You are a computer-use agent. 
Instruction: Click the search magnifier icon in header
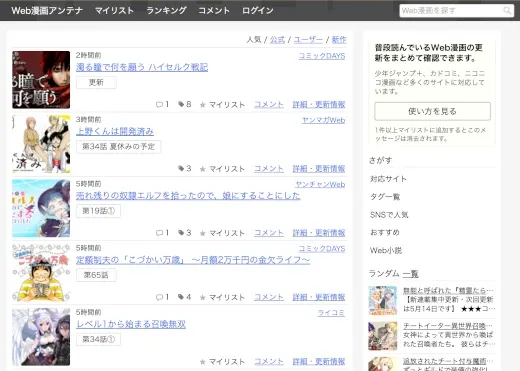[507, 11]
